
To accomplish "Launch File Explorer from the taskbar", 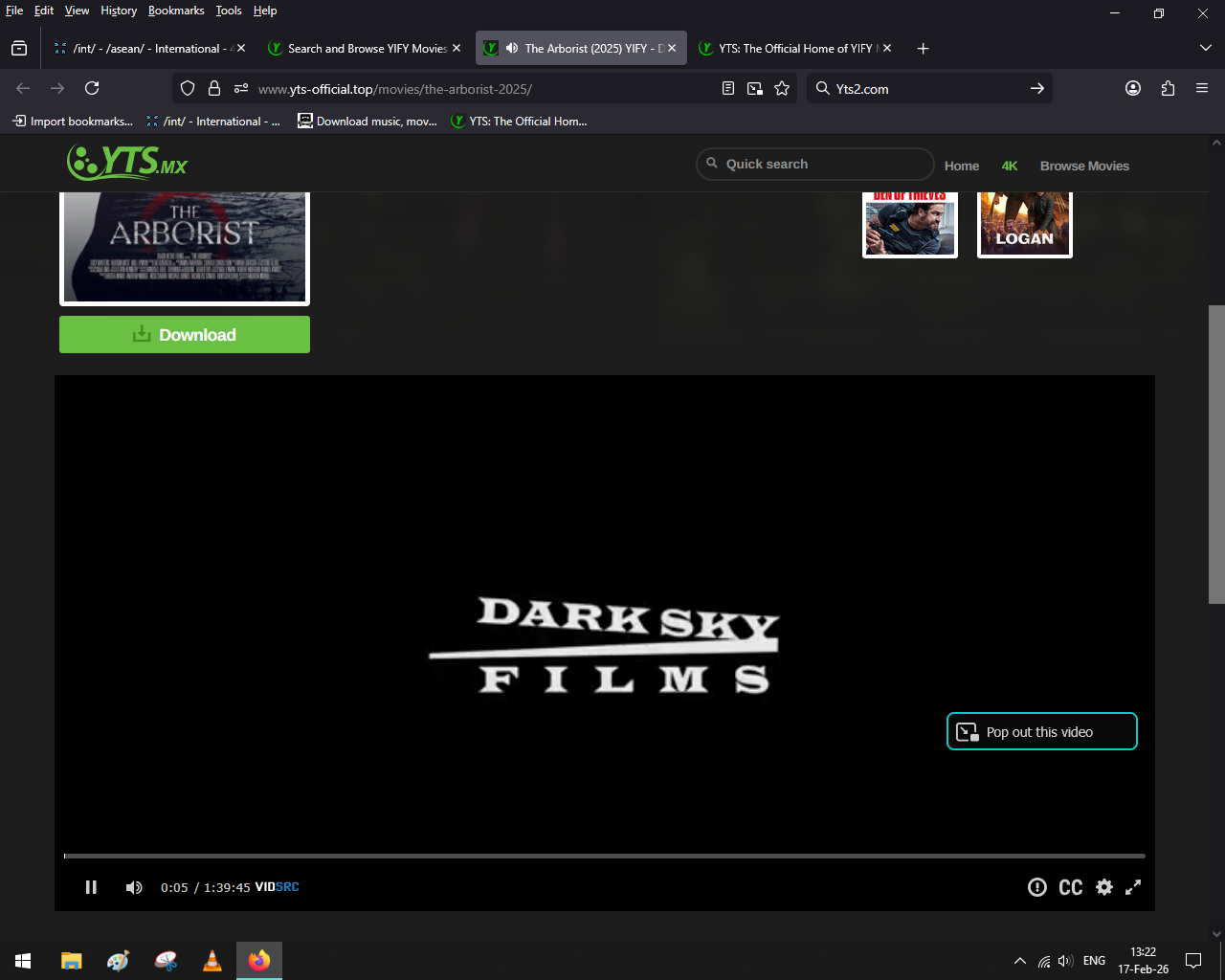I will (x=72, y=961).
